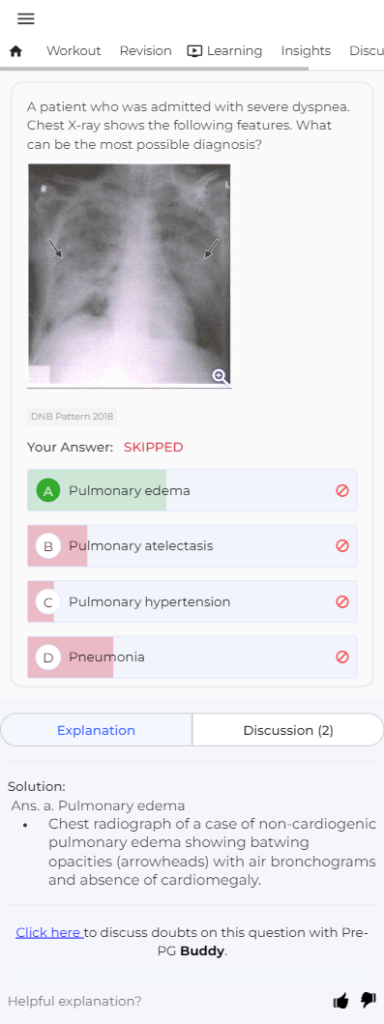This screenshot has height=1024, width=384.
Task: Open the Workout tab
Action: [74, 51]
